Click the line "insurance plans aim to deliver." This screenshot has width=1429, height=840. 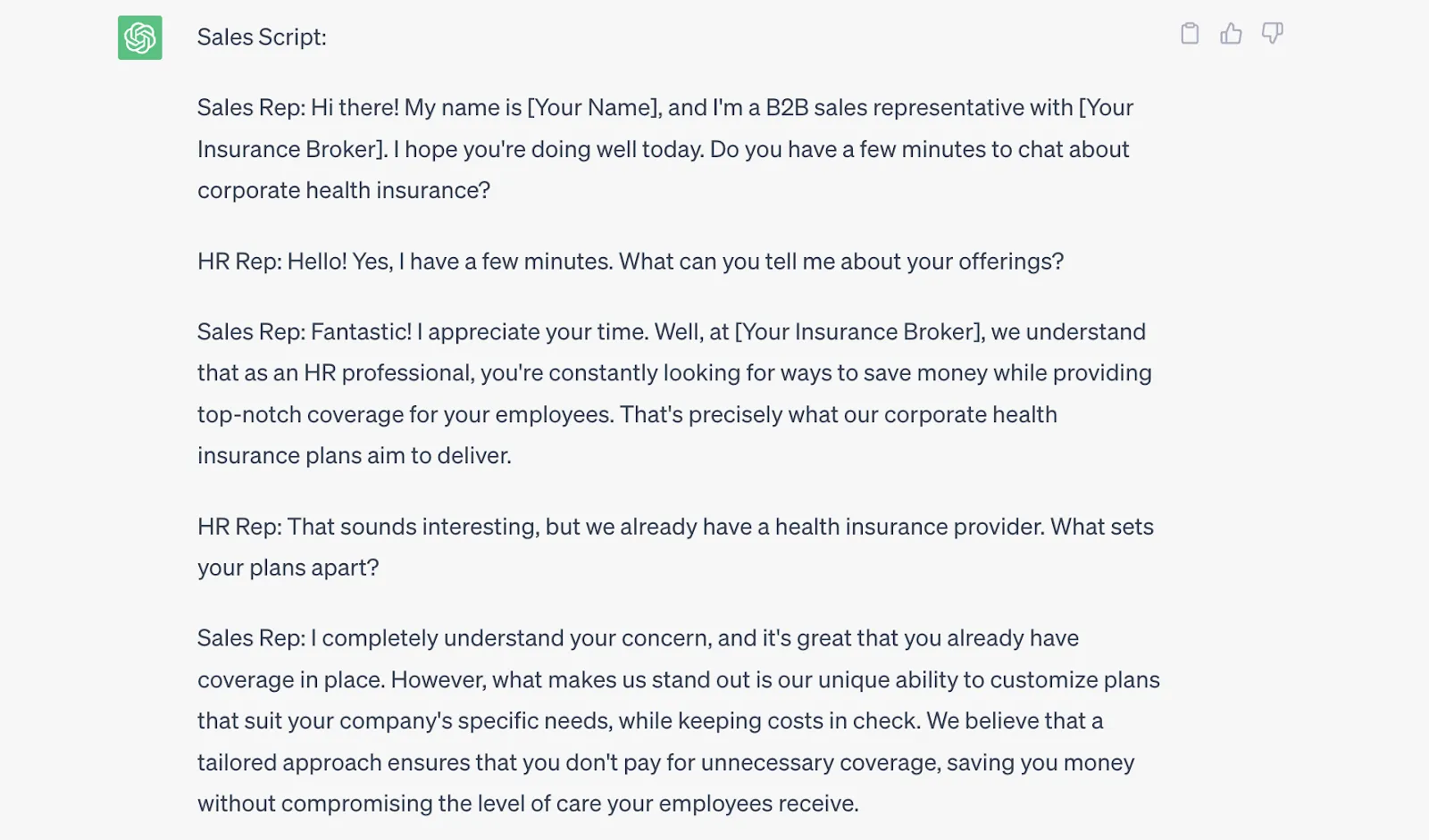(355, 456)
